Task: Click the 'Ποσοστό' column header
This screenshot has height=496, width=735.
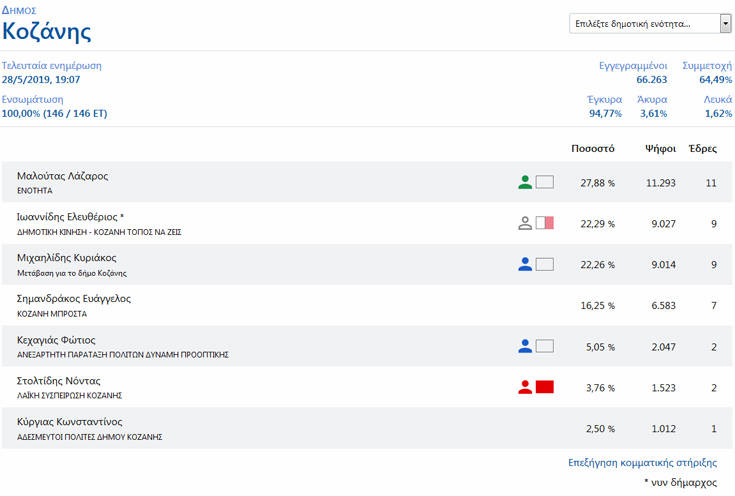Action: point(592,149)
